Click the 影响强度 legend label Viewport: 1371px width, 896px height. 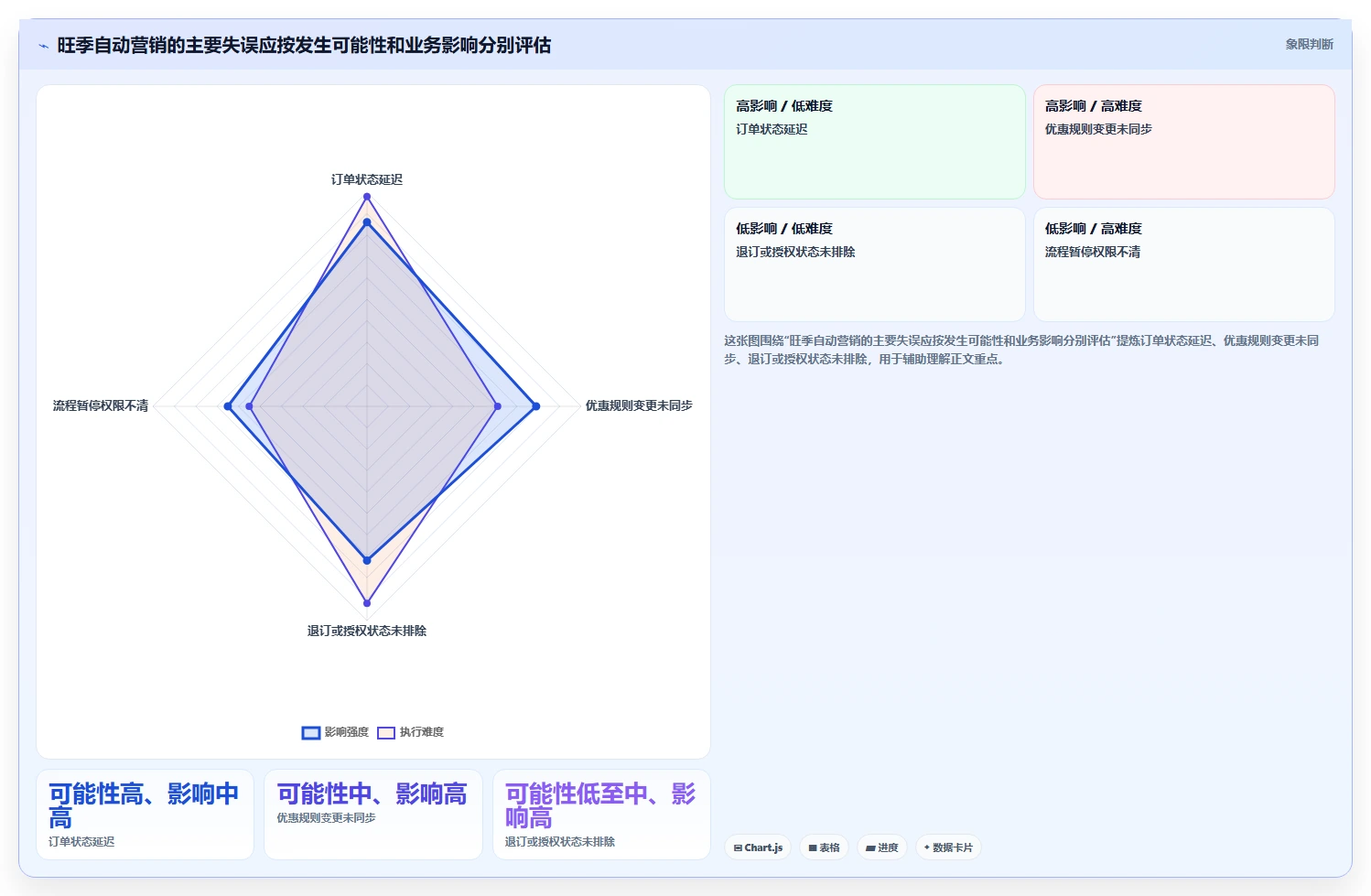[347, 732]
